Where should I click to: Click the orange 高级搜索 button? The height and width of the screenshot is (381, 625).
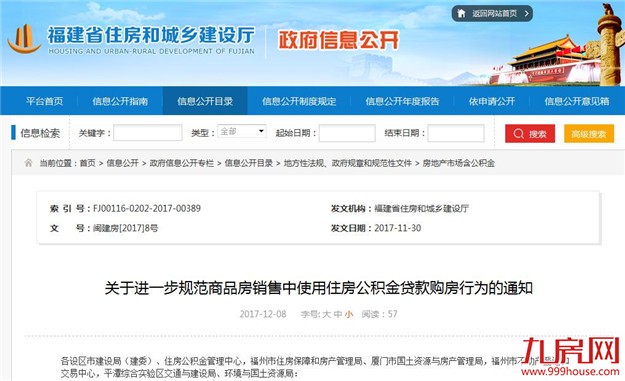point(589,134)
